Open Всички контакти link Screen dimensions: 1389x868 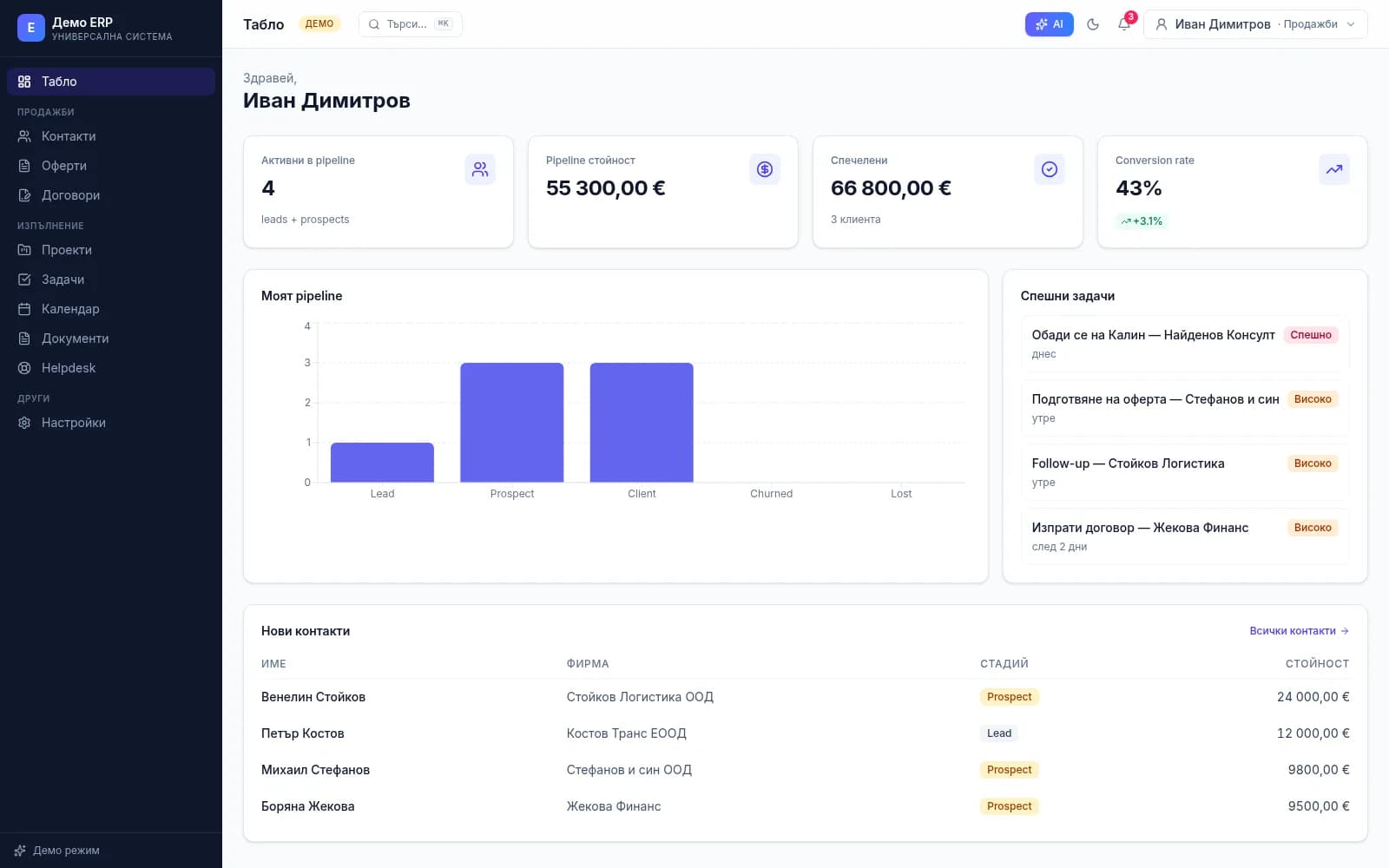(1299, 631)
